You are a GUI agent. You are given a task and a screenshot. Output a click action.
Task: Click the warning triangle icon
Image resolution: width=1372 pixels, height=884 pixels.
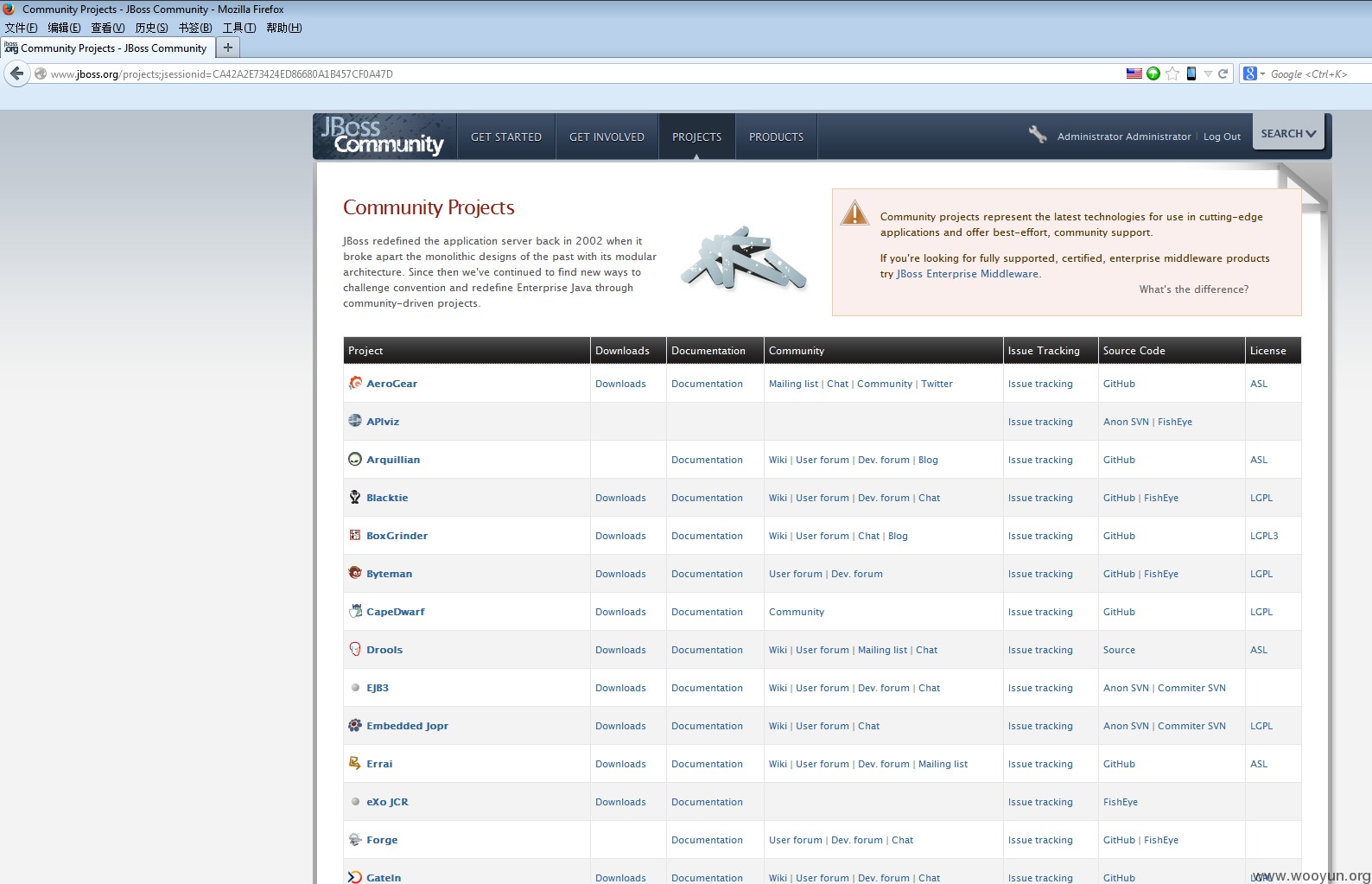click(x=854, y=213)
